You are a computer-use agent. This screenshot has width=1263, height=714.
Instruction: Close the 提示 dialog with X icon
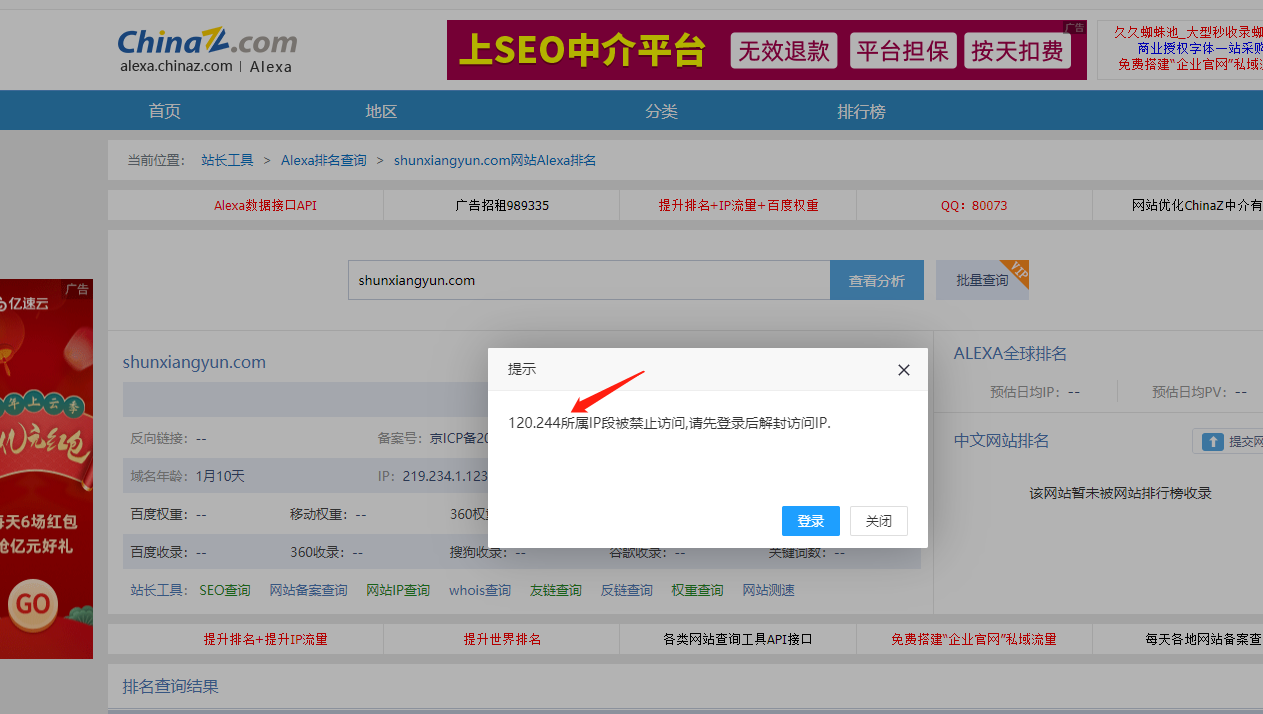[904, 370]
